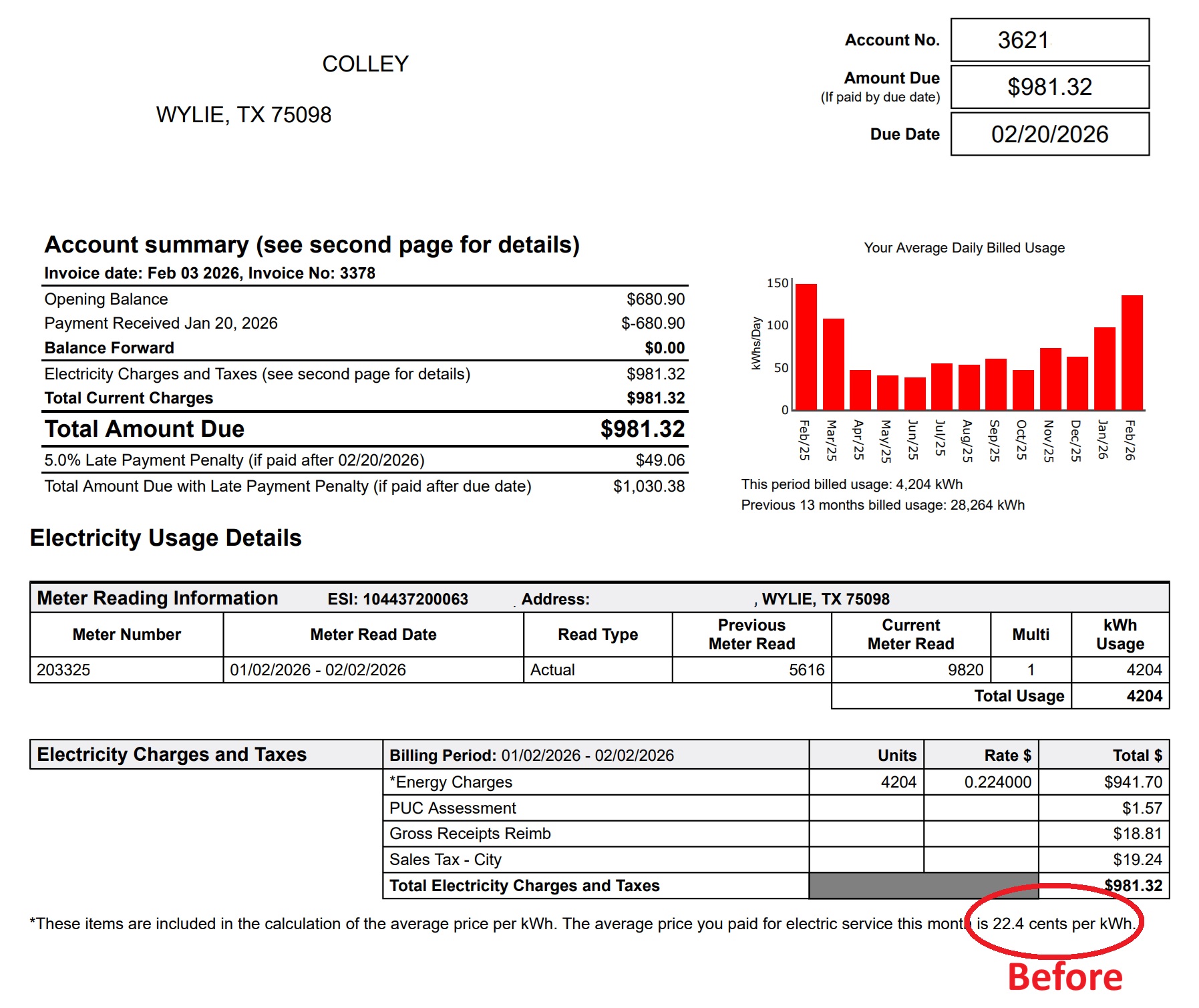Image resolution: width=1199 pixels, height=1008 pixels.
Task: Click the Energy Charges rate 0.224000
Action: (997, 782)
